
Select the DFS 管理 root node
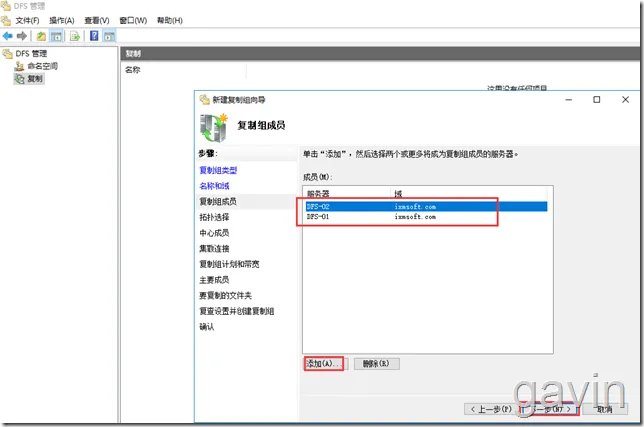click(31, 53)
